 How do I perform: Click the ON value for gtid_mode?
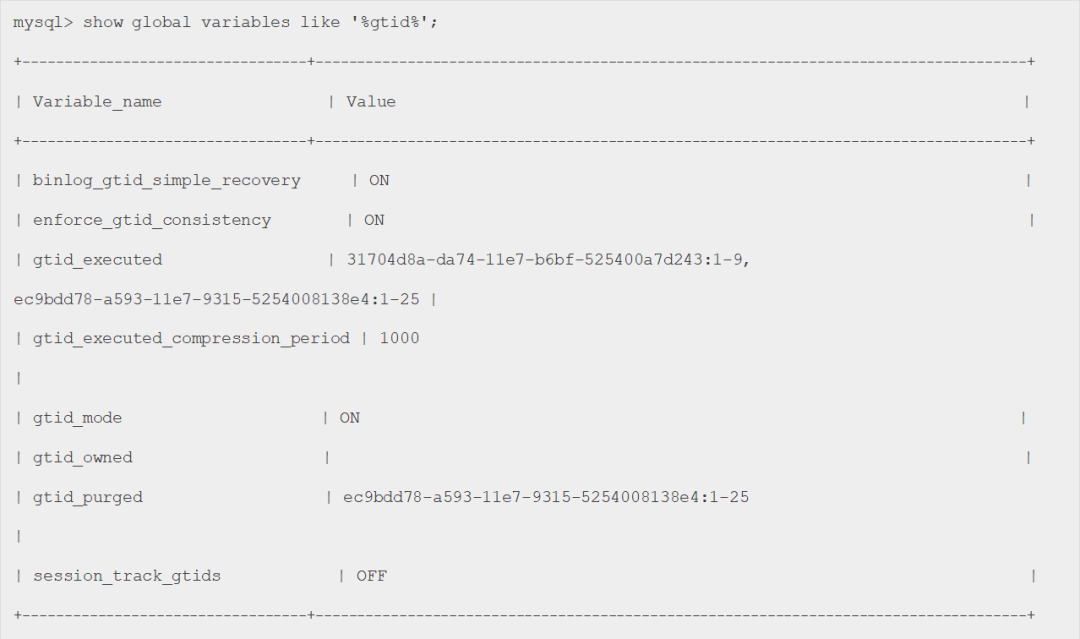349,417
